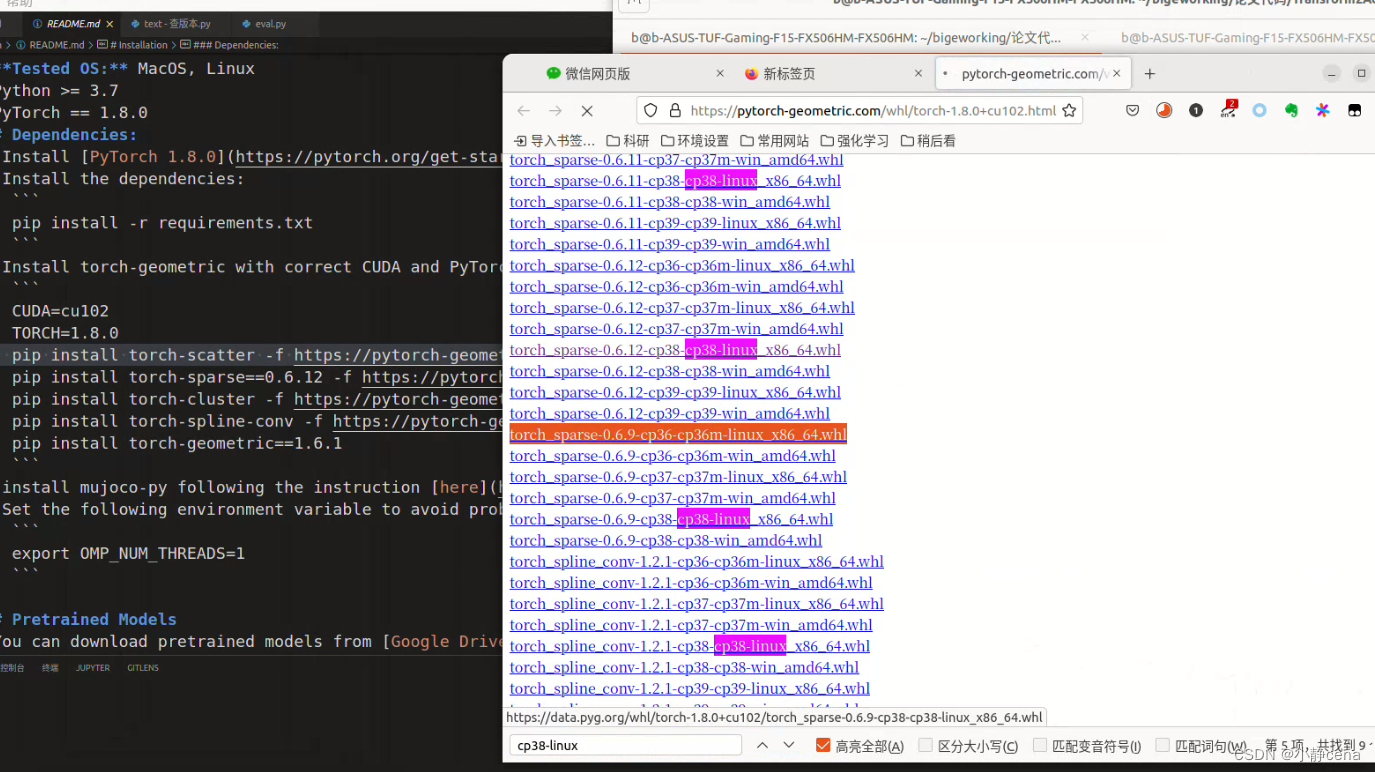The image size is (1375, 772).
Task: Open the 常用网站 bookmarks folder
Action: (x=775, y=141)
